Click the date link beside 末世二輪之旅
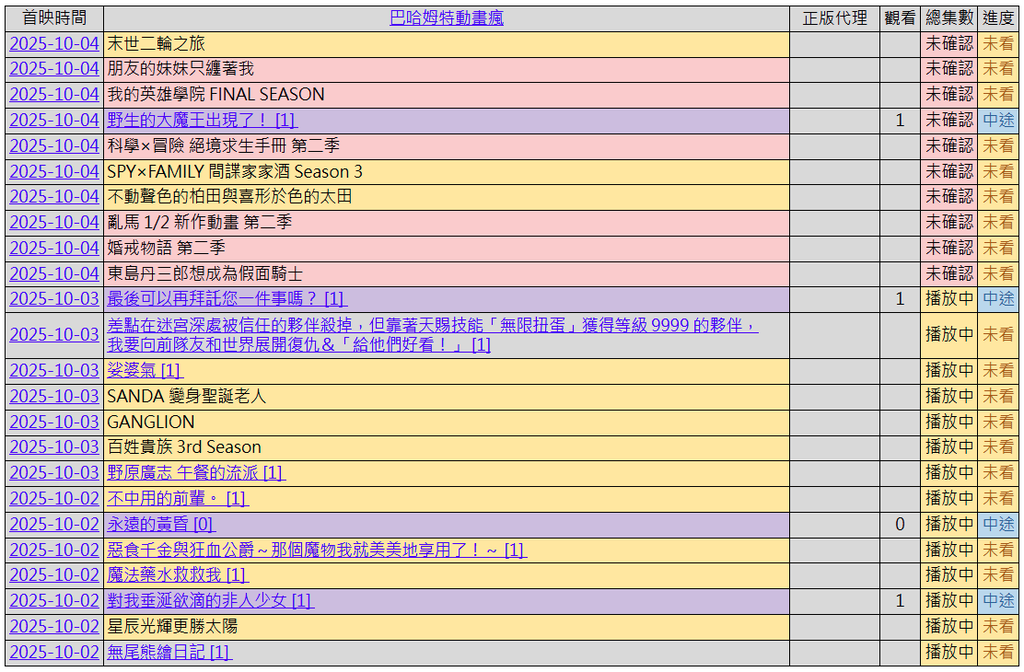1024x672 pixels. [54, 44]
